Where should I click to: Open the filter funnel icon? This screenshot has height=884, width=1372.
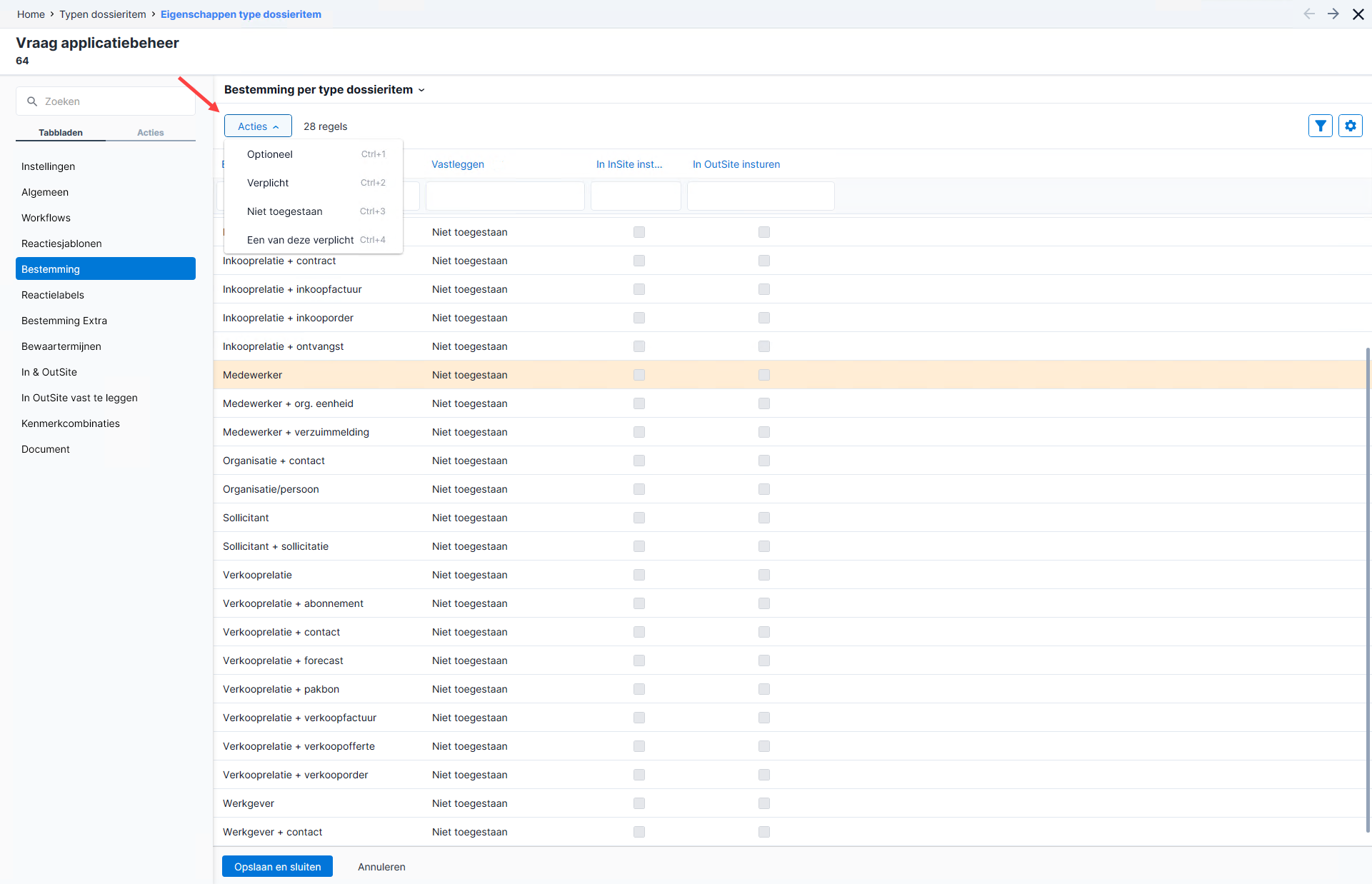tap(1321, 126)
